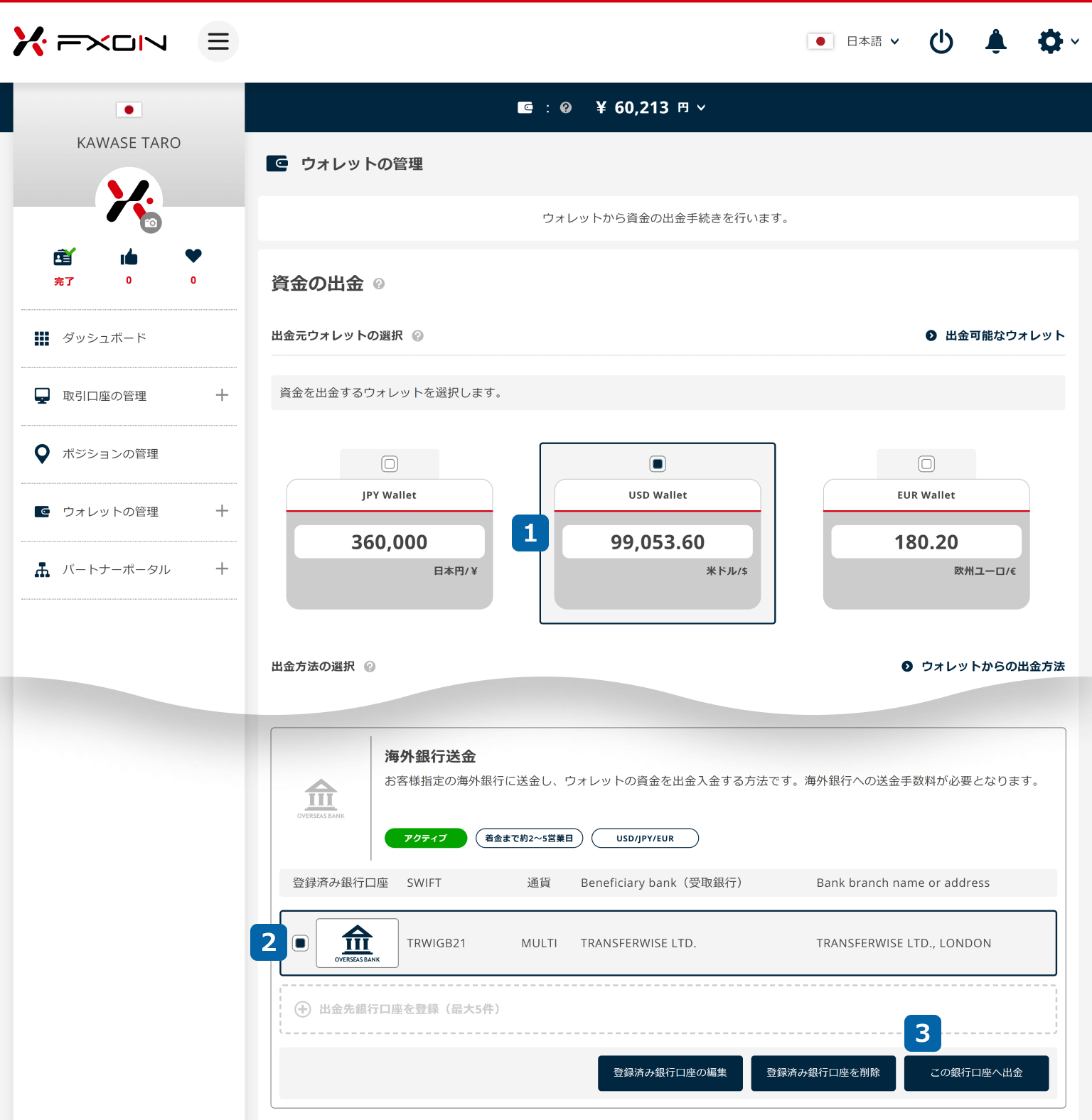Screen dimensions: 1092x1120
Task: Expand 取引口座の管理 plus icon
Action: click(222, 395)
